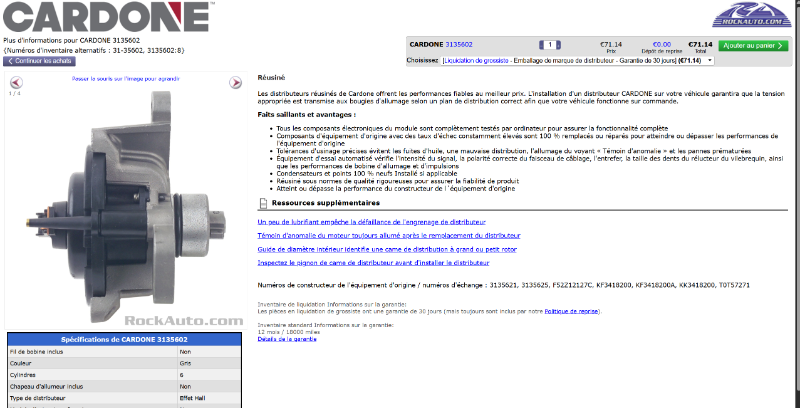Open the Choisissez warranty option dropdown
The image size is (800, 408).
click(x=577, y=60)
